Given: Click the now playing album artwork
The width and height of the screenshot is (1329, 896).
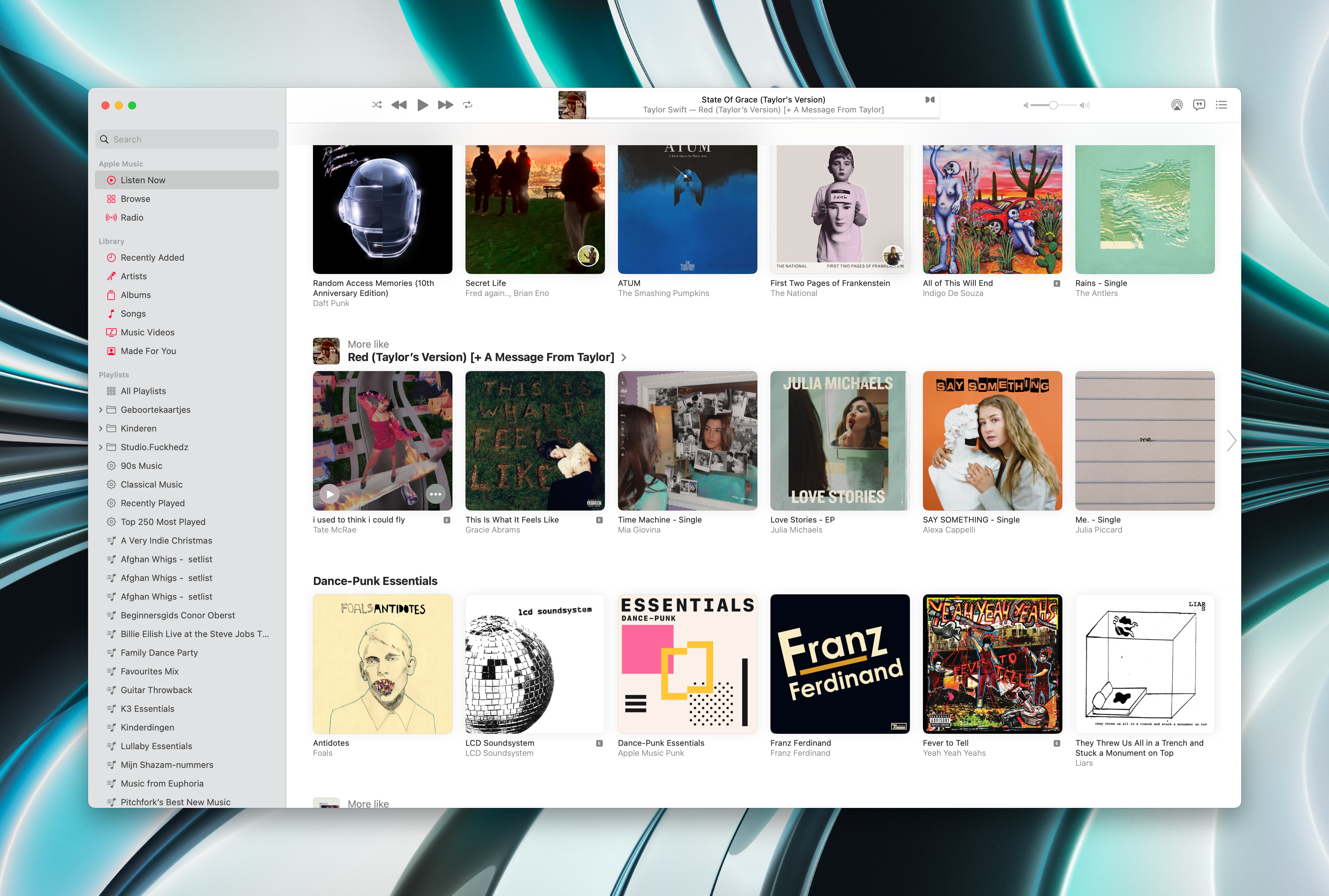Looking at the screenshot, I should tap(572, 104).
